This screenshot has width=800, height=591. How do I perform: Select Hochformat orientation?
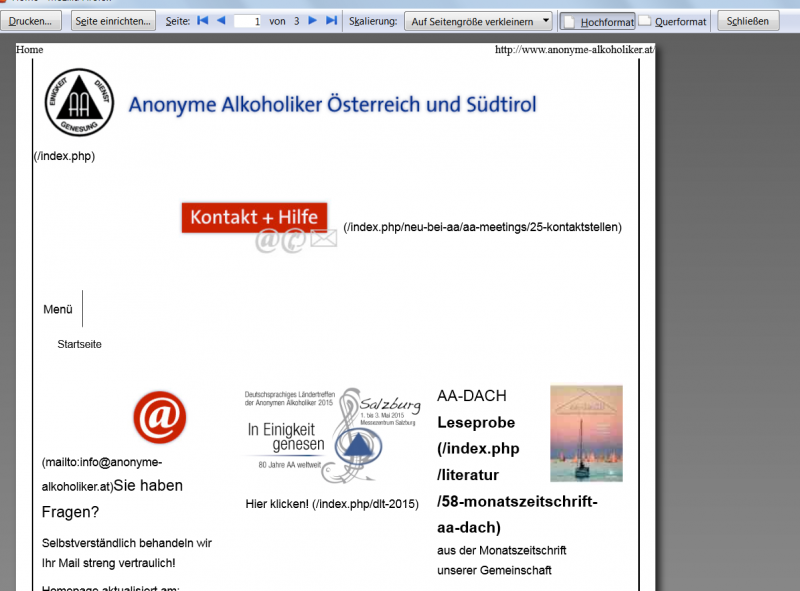[x=598, y=21]
